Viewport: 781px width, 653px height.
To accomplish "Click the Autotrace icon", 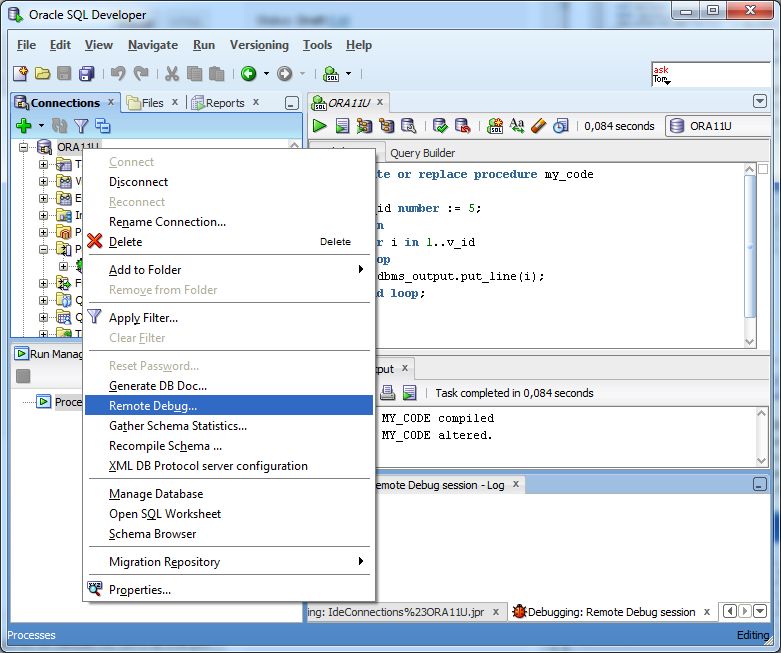I will coord(364,126).
